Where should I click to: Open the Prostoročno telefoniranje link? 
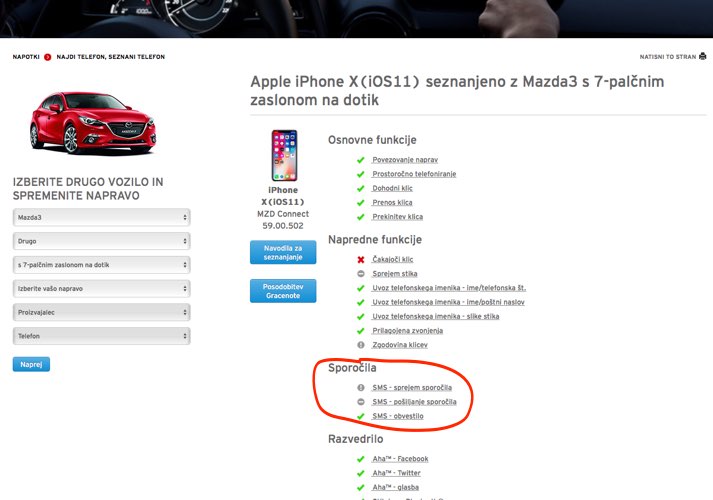(414, 174)
